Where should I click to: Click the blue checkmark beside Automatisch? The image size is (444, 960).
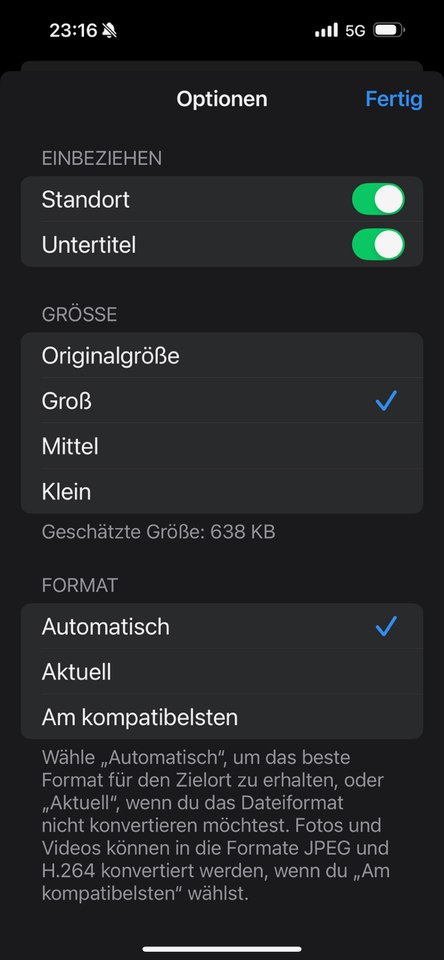(386, 626)
